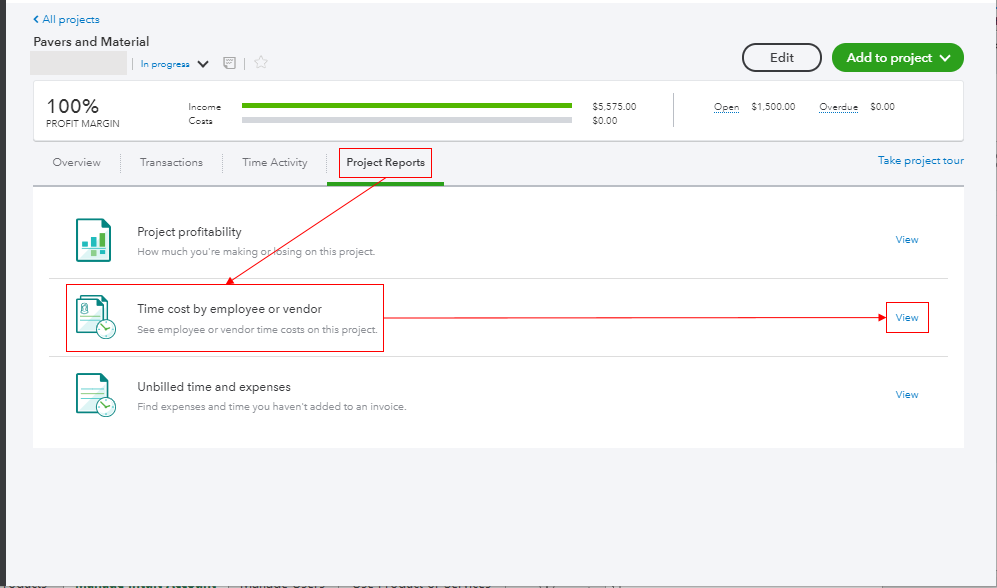
Task: View Time cost by employee or vendor
Action: (x=907, y=318)
